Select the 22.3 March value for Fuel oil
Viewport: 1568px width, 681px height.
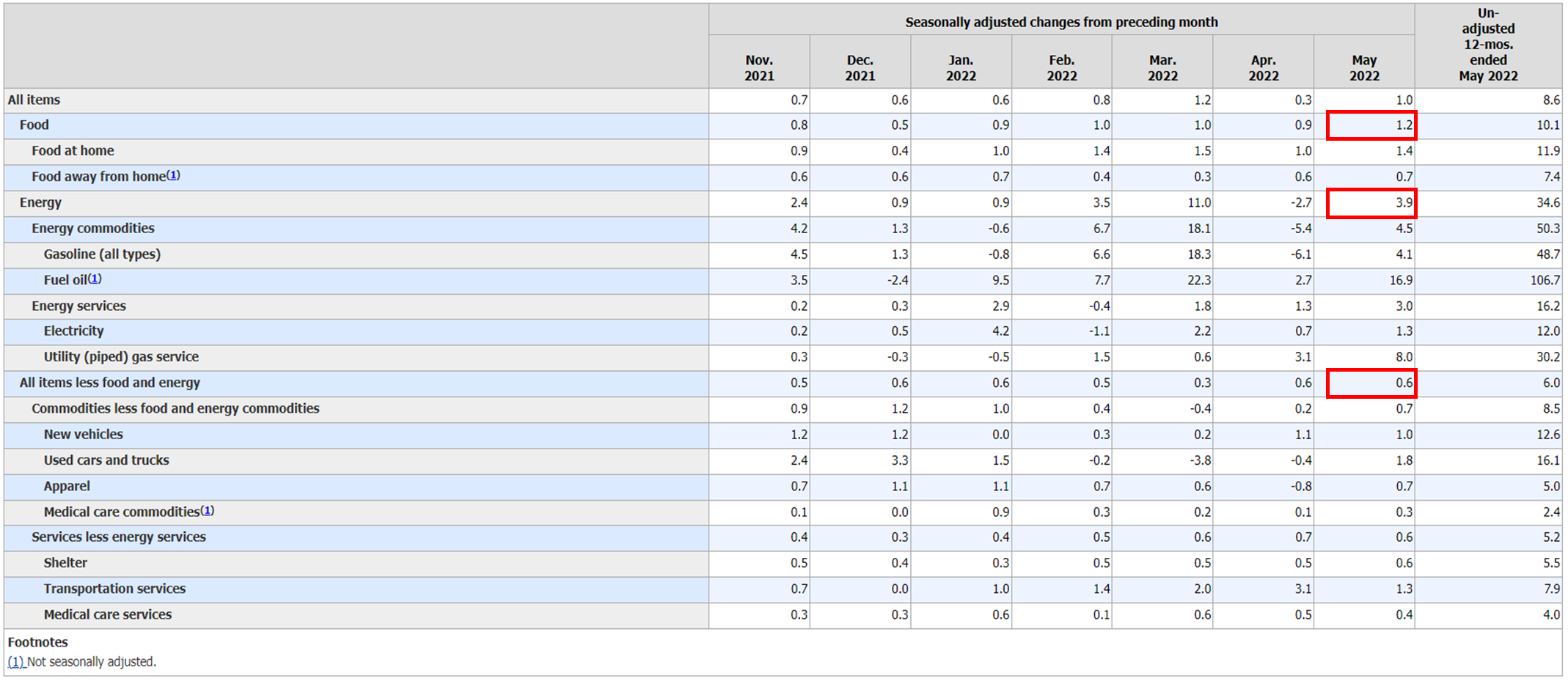click(x=1199, y=280)
